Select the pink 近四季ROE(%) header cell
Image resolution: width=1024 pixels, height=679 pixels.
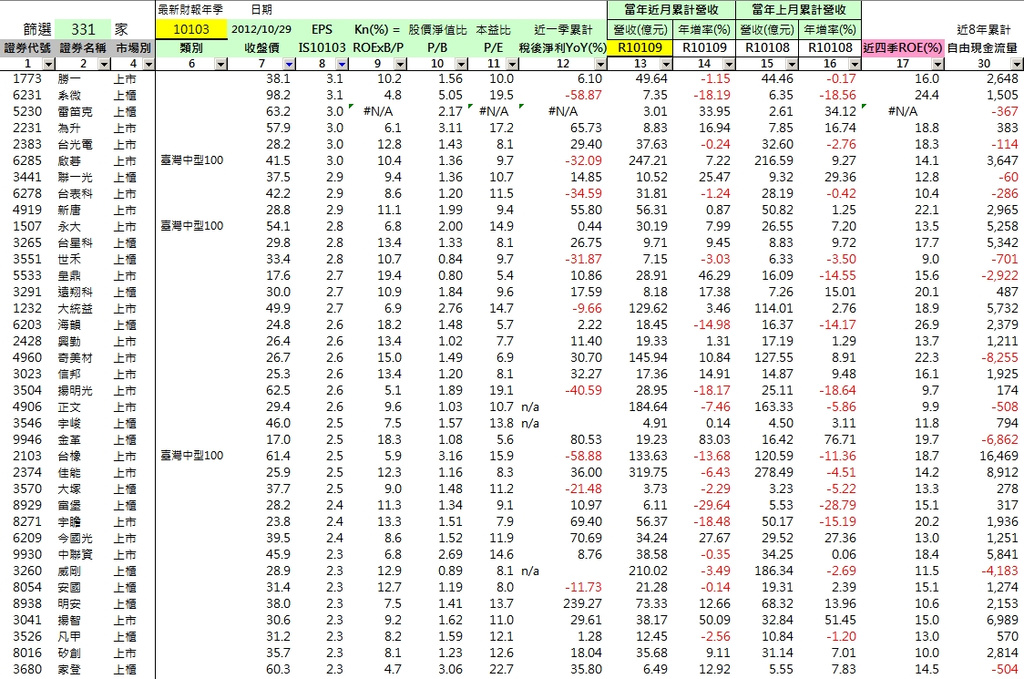pos(903,48)
